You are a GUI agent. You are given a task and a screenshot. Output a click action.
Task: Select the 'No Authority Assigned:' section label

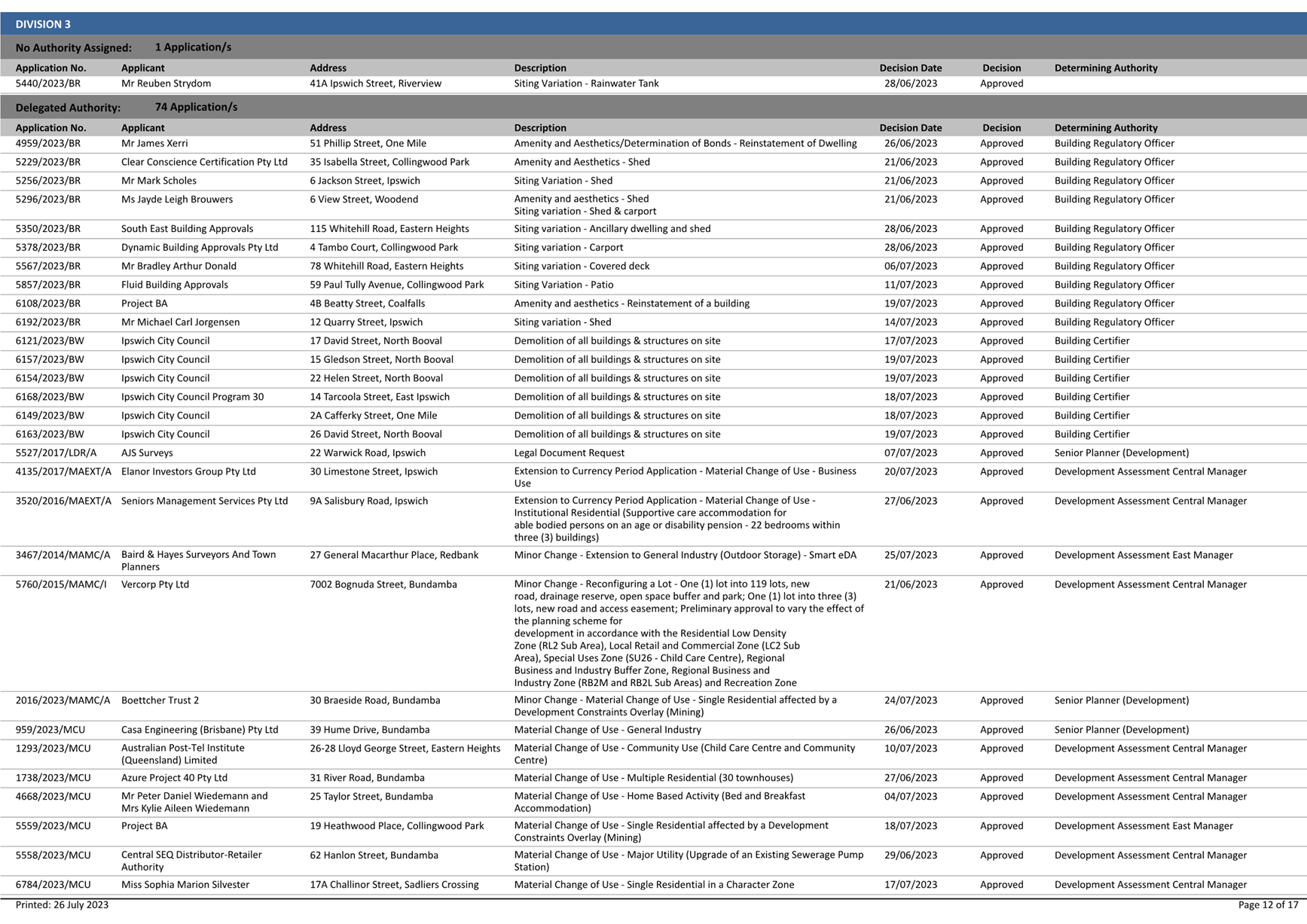[x=73, y=47]
